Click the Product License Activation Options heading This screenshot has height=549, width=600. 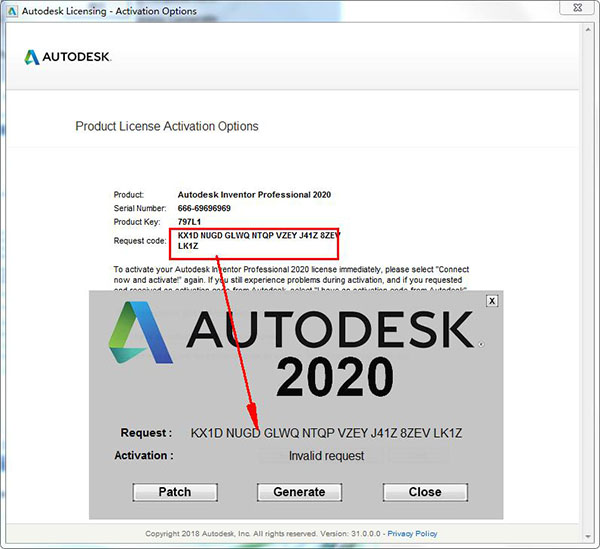click(x=167, y=127)
